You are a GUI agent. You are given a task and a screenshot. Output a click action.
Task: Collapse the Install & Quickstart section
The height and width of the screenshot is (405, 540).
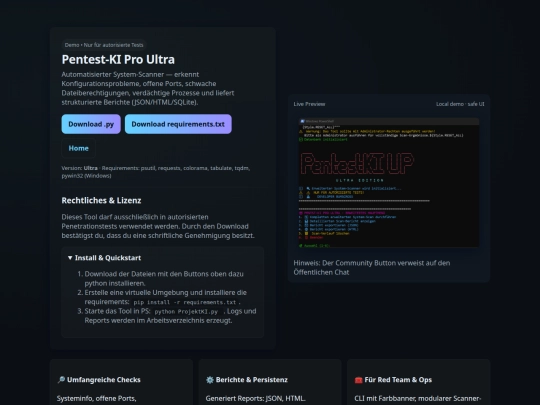point(104,258)
